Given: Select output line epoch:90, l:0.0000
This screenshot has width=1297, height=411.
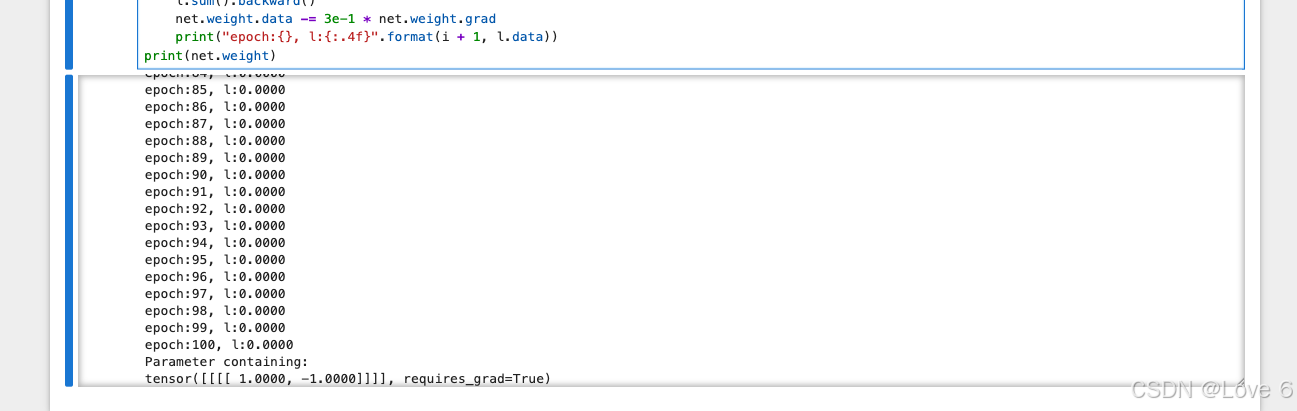Looking at the screenshot, I should 215,175.
